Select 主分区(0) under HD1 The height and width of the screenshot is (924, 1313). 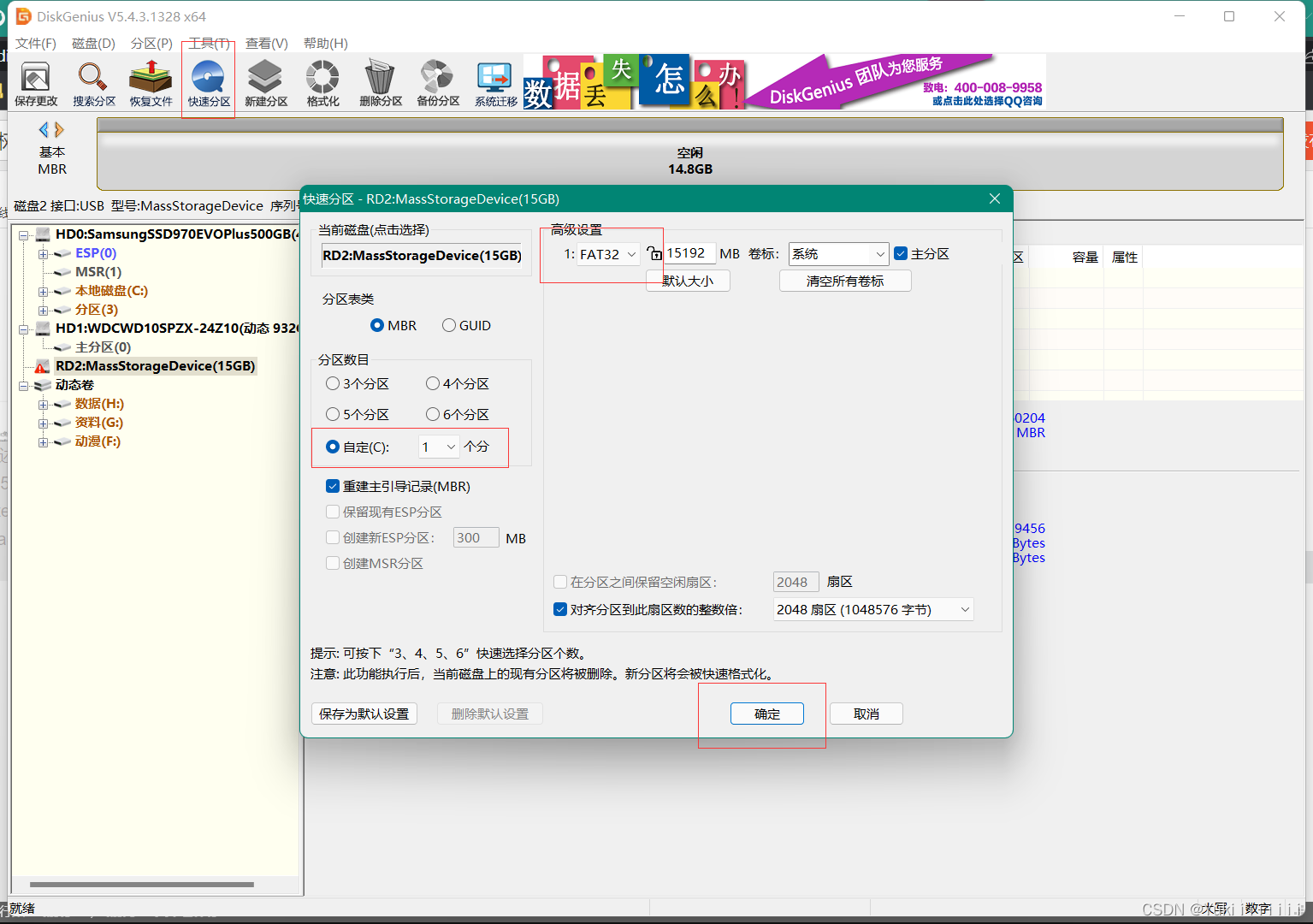point(104,347)
